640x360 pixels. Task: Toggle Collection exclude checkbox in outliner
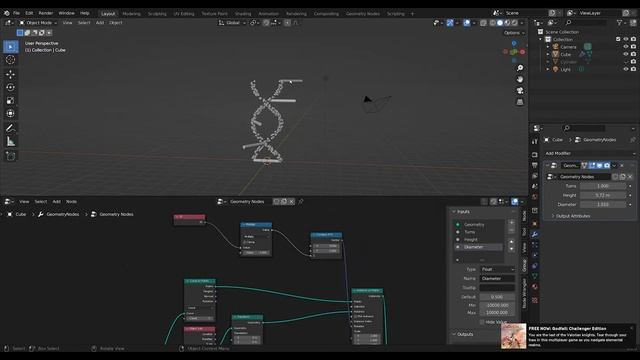[x=618, y=39]
